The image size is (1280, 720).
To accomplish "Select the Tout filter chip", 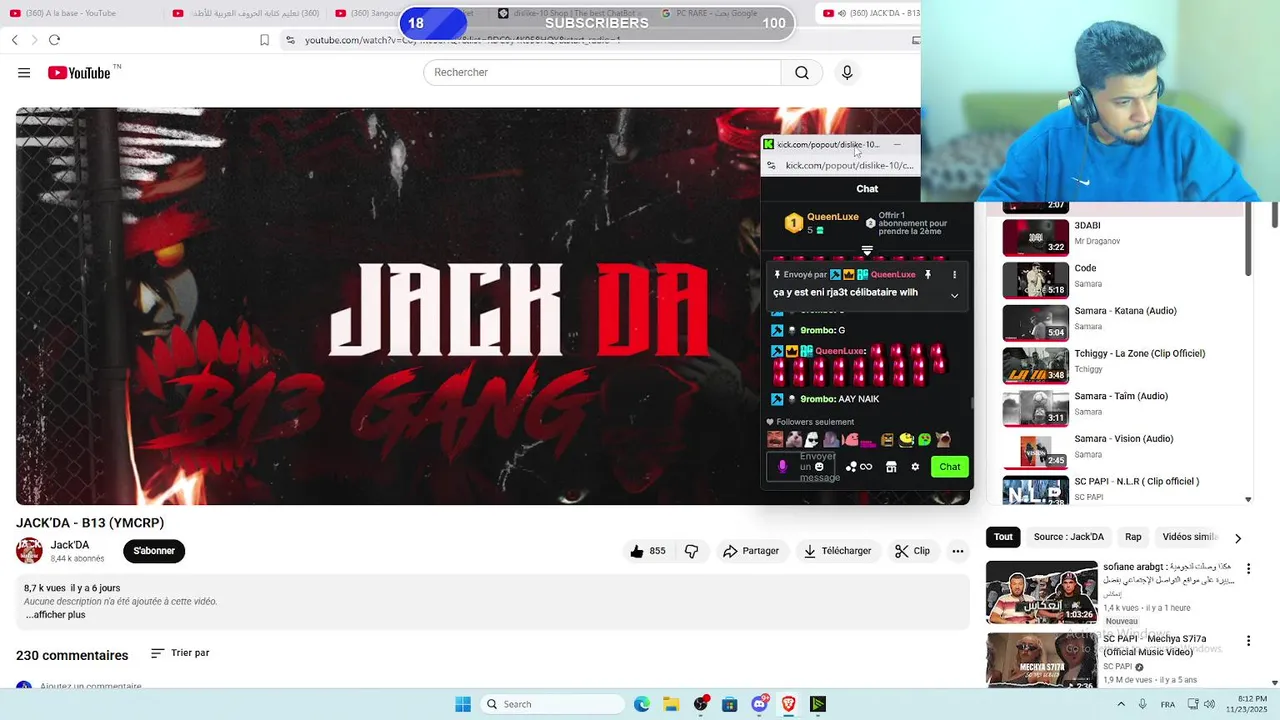I will point(1003,537).
